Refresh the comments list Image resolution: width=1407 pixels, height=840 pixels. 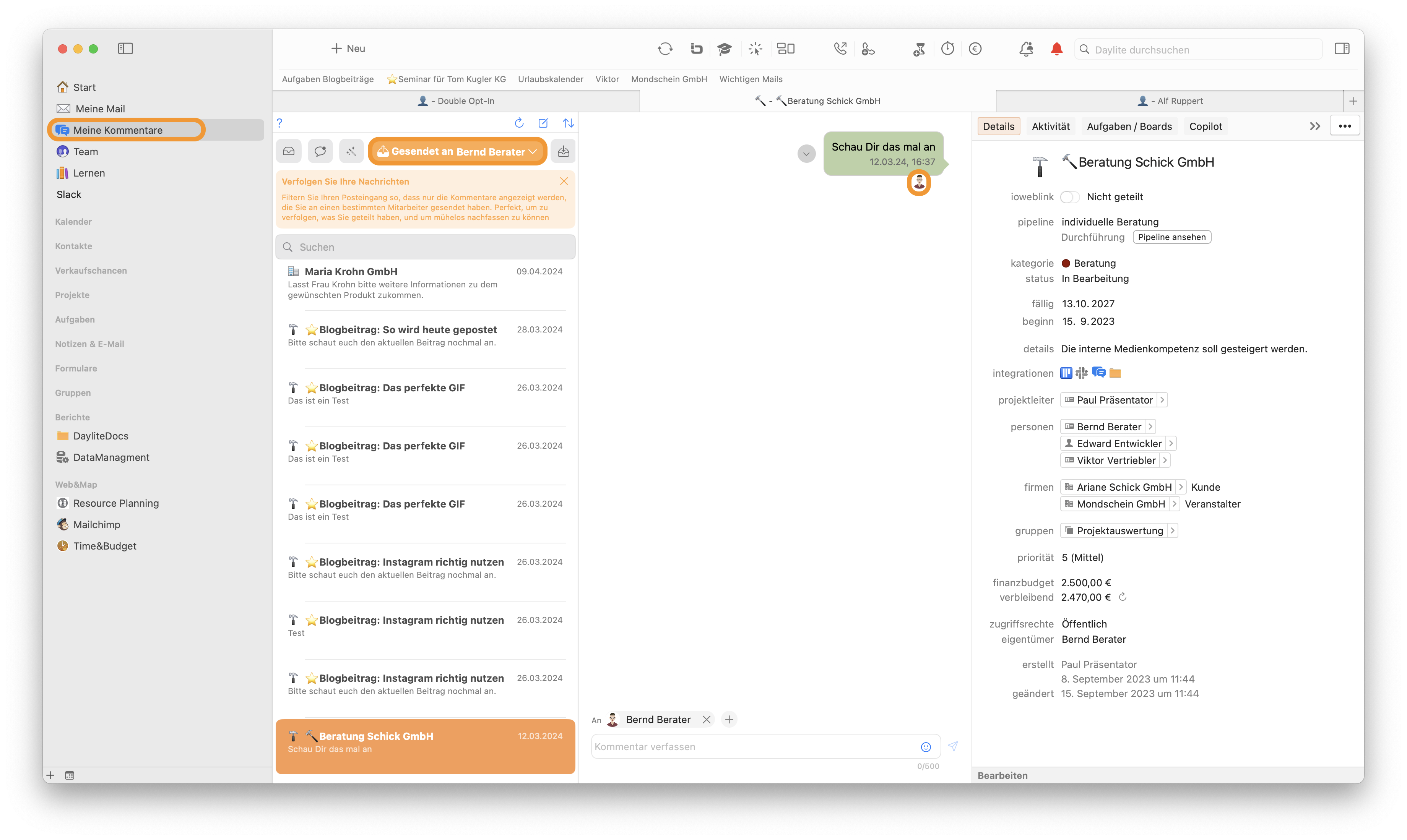coord(518,123)
